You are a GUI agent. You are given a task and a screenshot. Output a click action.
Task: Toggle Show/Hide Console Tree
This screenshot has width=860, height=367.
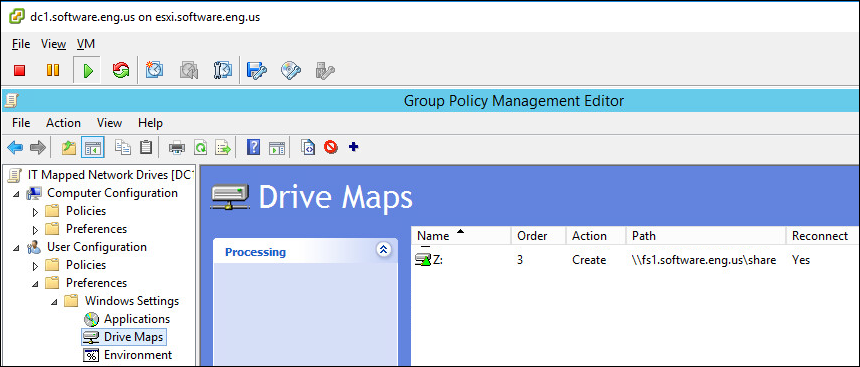93,147
